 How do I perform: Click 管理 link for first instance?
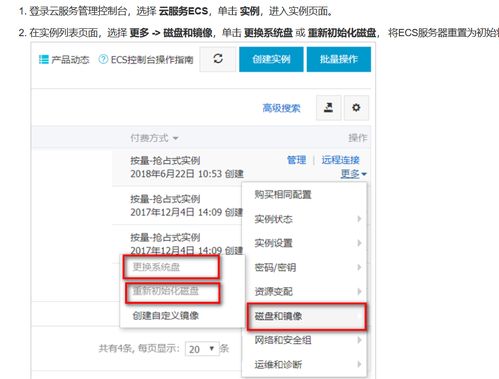pos(296,160)
